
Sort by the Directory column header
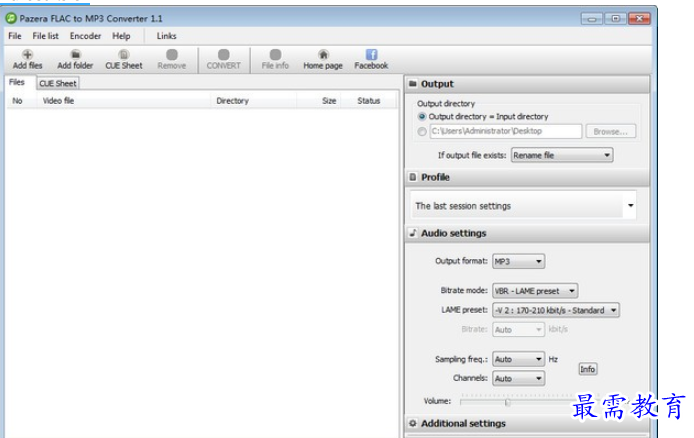click(254, 101)
